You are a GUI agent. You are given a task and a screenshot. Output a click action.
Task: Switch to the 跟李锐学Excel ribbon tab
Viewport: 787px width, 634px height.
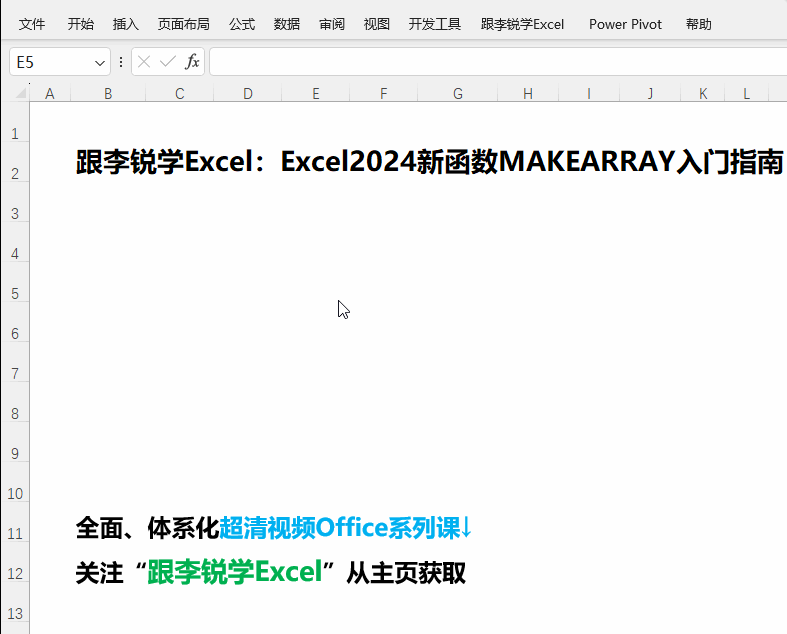(522, 24)
